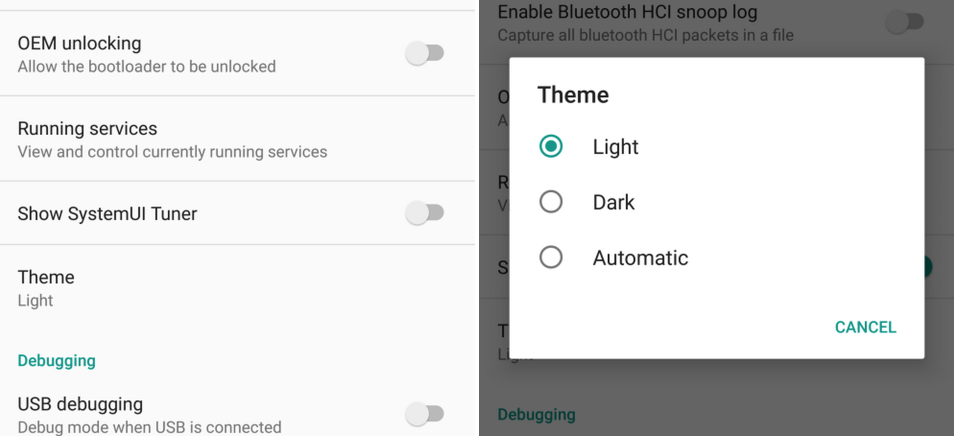Click the 'Light' value under Theme setting
Image resolution: width=954 pixels, height=436 pixels.
coord(35,300)
